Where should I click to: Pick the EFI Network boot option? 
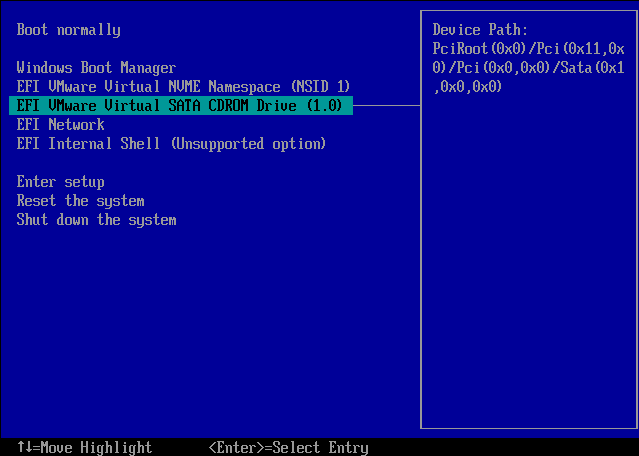tap(60, 125)
